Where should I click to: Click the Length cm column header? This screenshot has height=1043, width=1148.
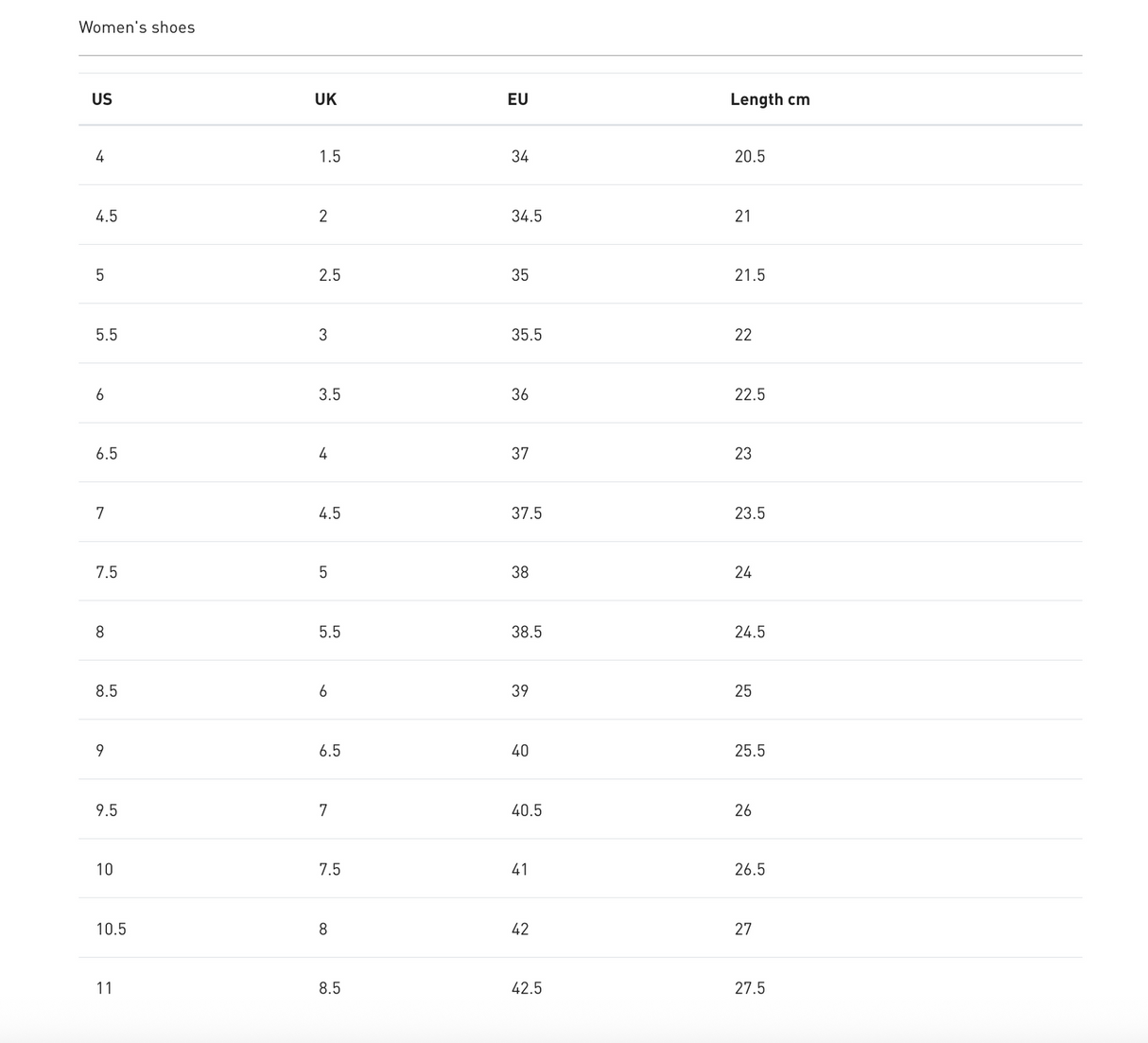[770, 99]
